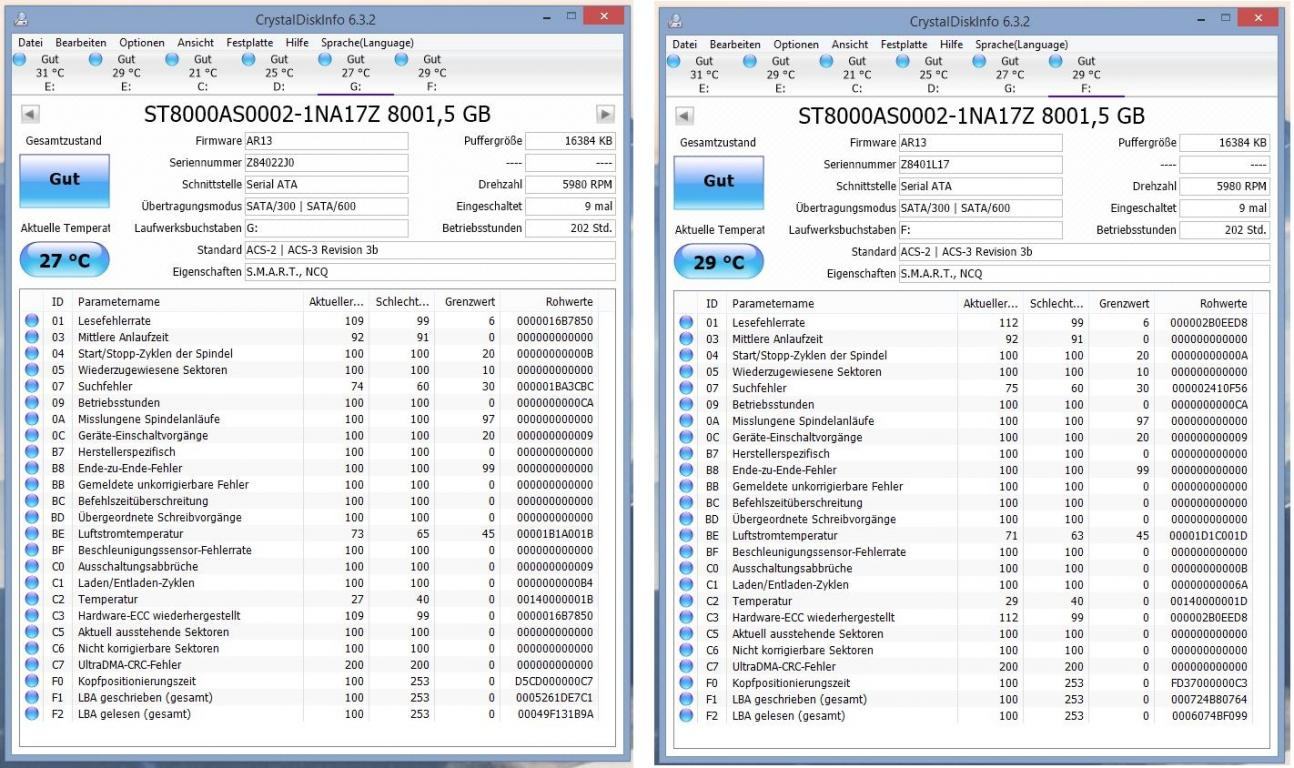Click the 29 °C temperature button in right window
The height and width of the screenshot is (768, 1294).
click(x=718, y=262)
